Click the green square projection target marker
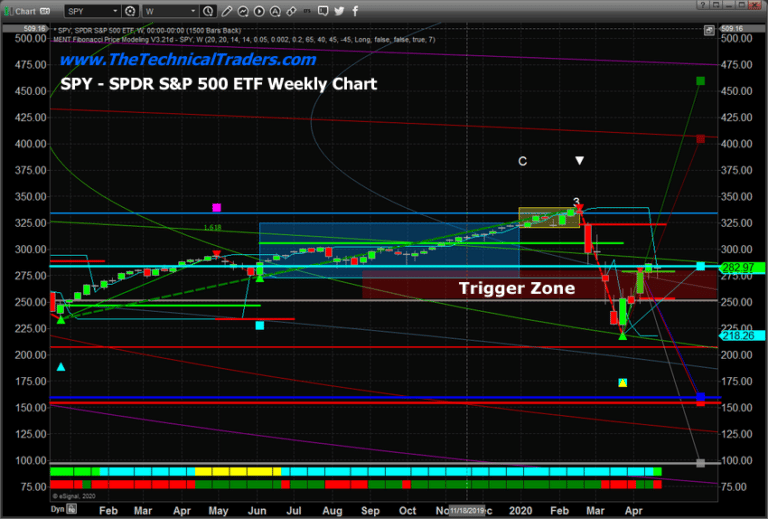Screen dimensions: 768x519 [x=701, y=81]
